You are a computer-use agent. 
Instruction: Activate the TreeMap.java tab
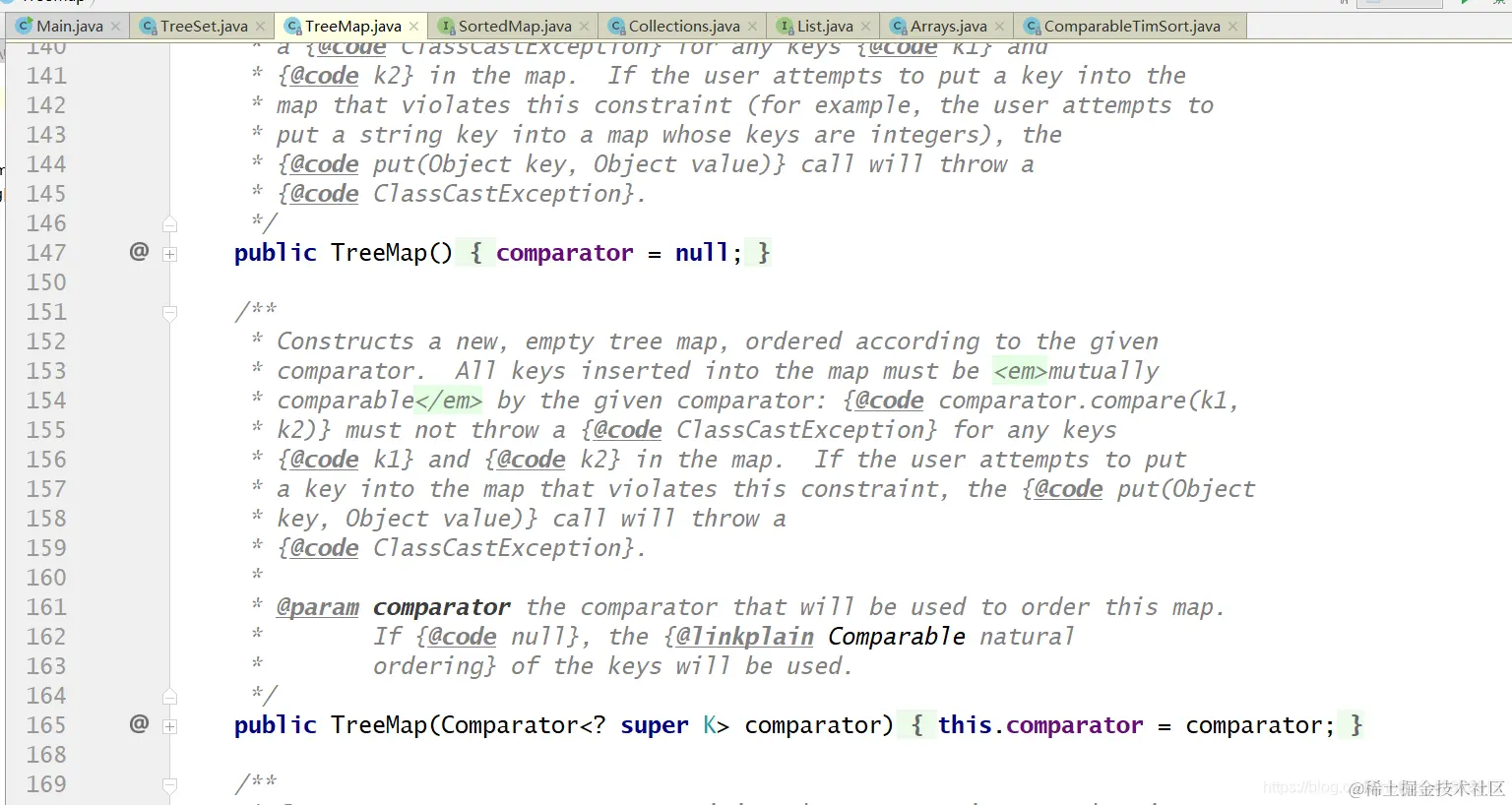point(352,26)
